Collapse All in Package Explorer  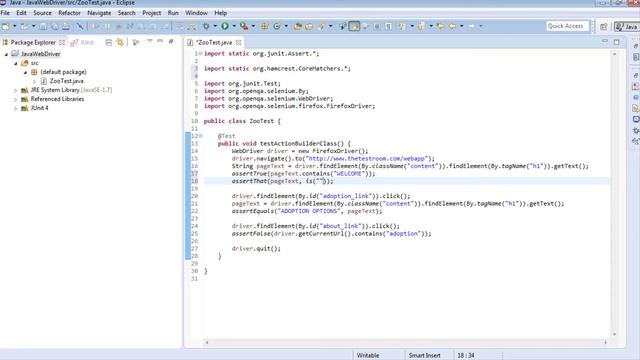[109, 42]
